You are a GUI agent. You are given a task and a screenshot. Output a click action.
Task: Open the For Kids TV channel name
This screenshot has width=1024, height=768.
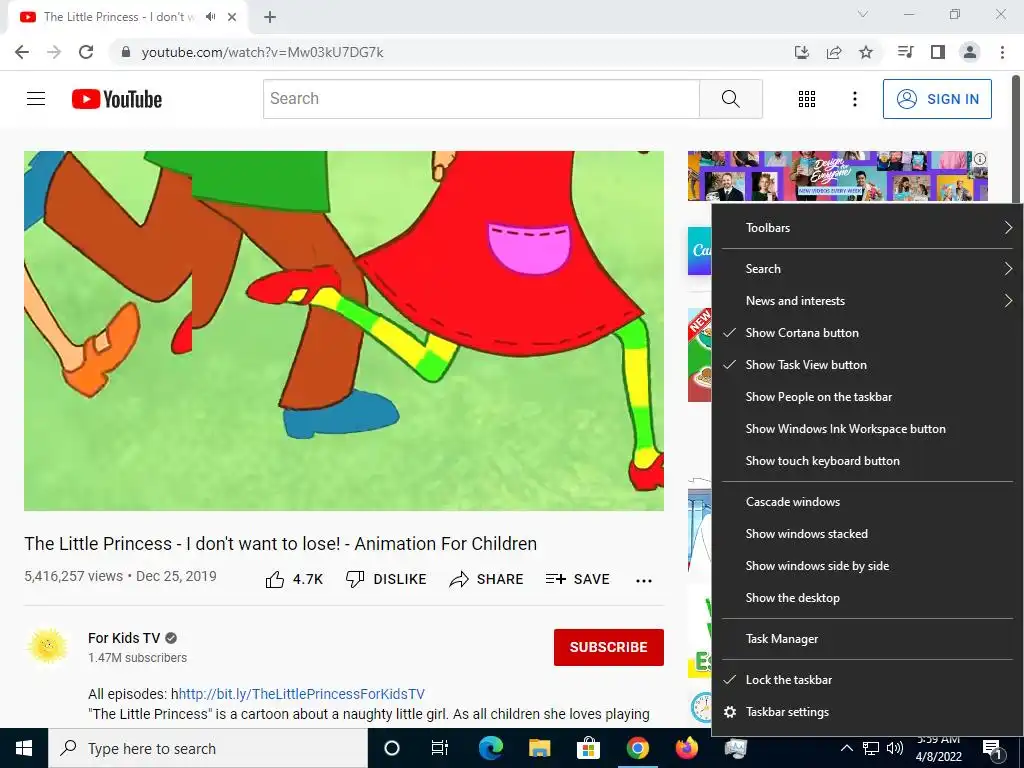pyautogui.click(x=124, y=638)
